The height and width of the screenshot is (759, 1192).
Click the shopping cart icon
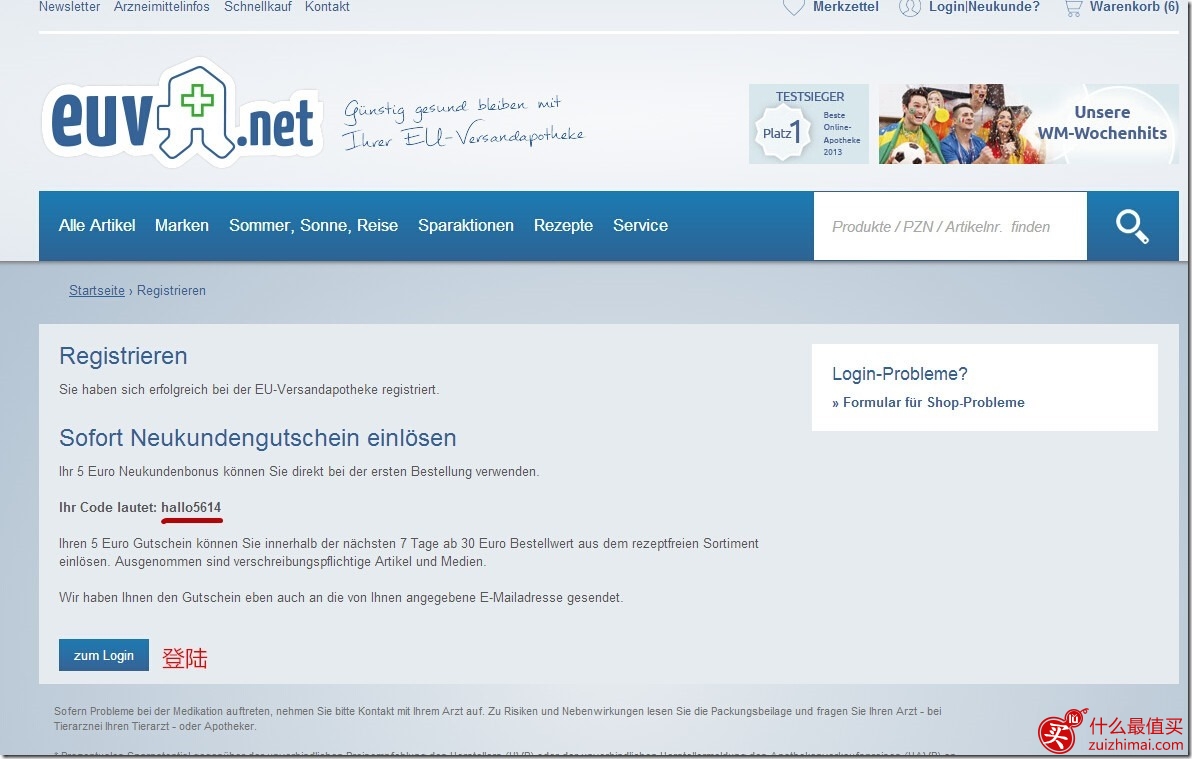click(1073, 8)
